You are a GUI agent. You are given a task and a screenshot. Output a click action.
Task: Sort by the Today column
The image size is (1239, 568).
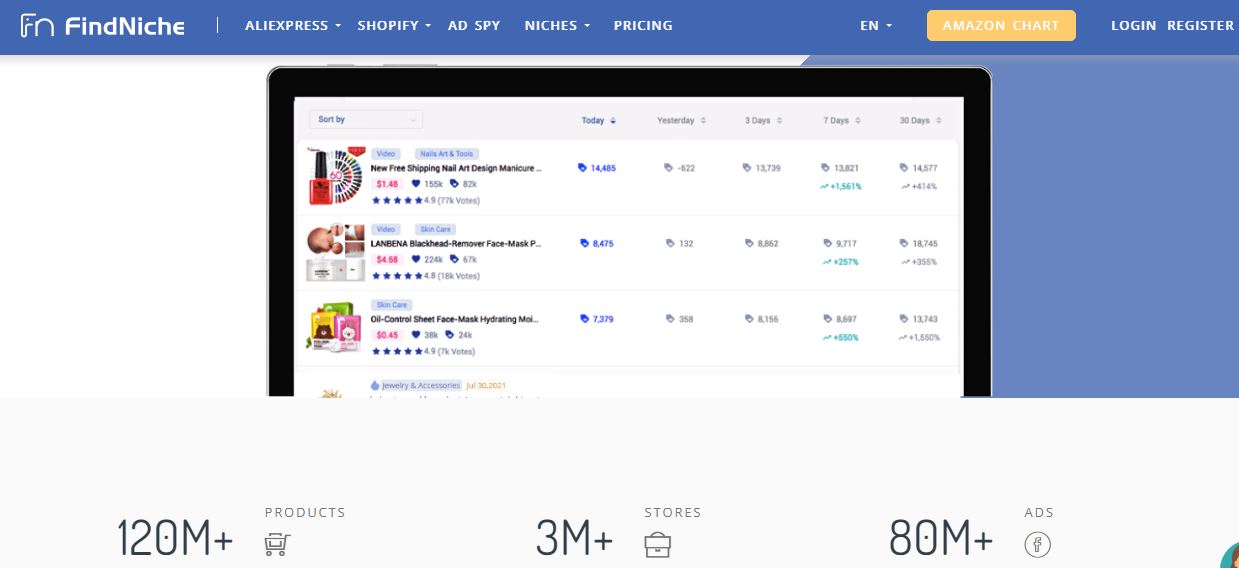pos(599,121)
